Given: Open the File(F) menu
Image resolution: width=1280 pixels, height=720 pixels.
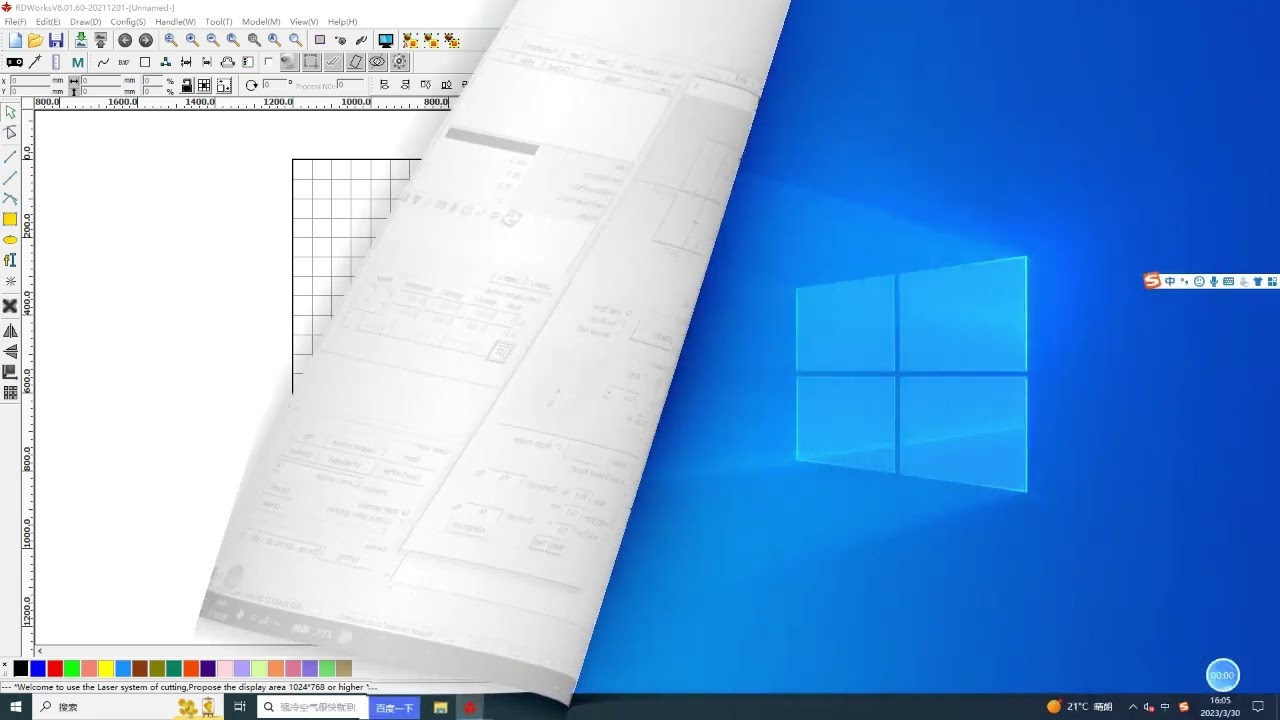Looking at the screenshot, I should [15, 22].
